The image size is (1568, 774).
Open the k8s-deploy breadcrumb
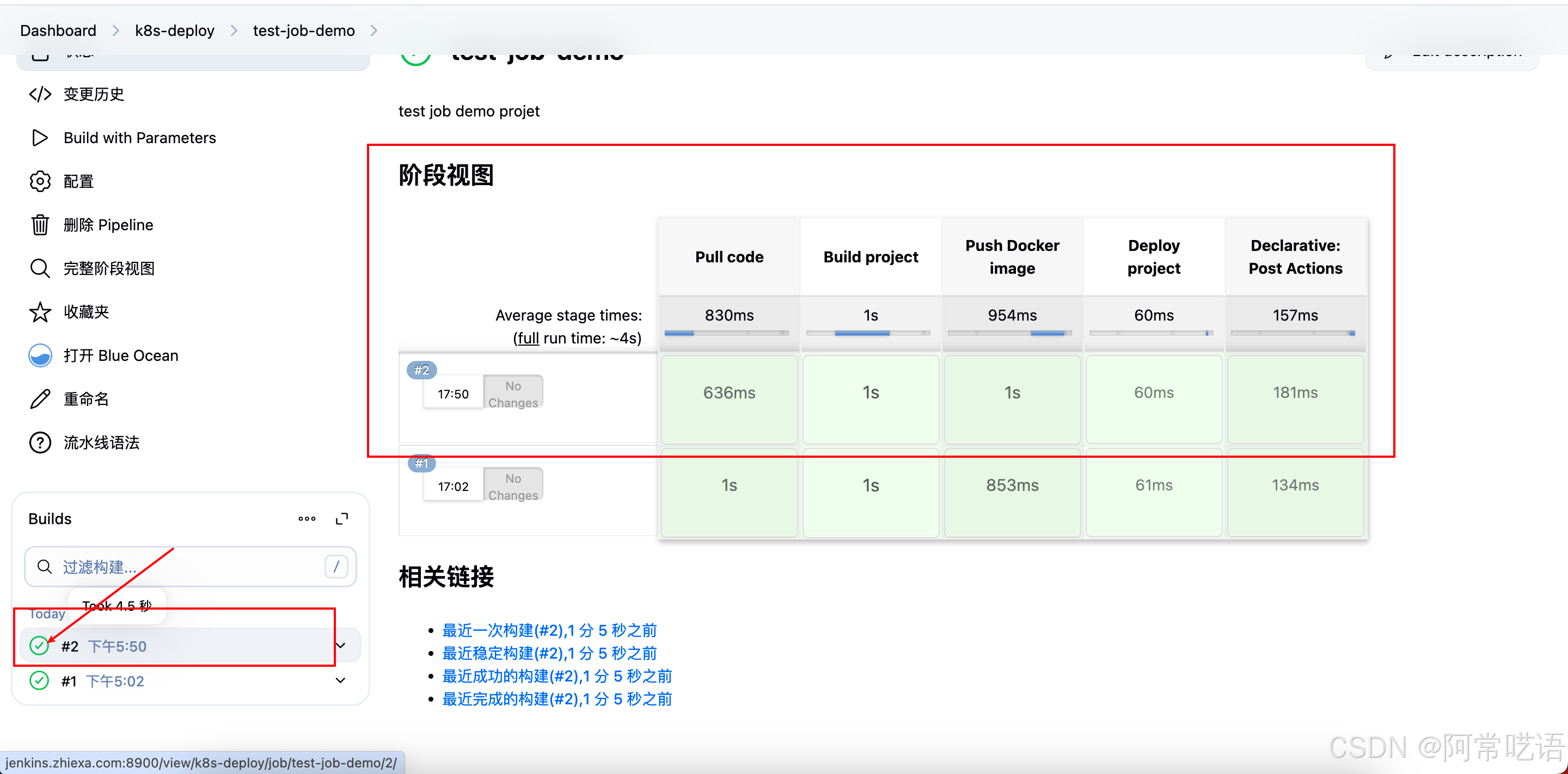click(175, 30)
